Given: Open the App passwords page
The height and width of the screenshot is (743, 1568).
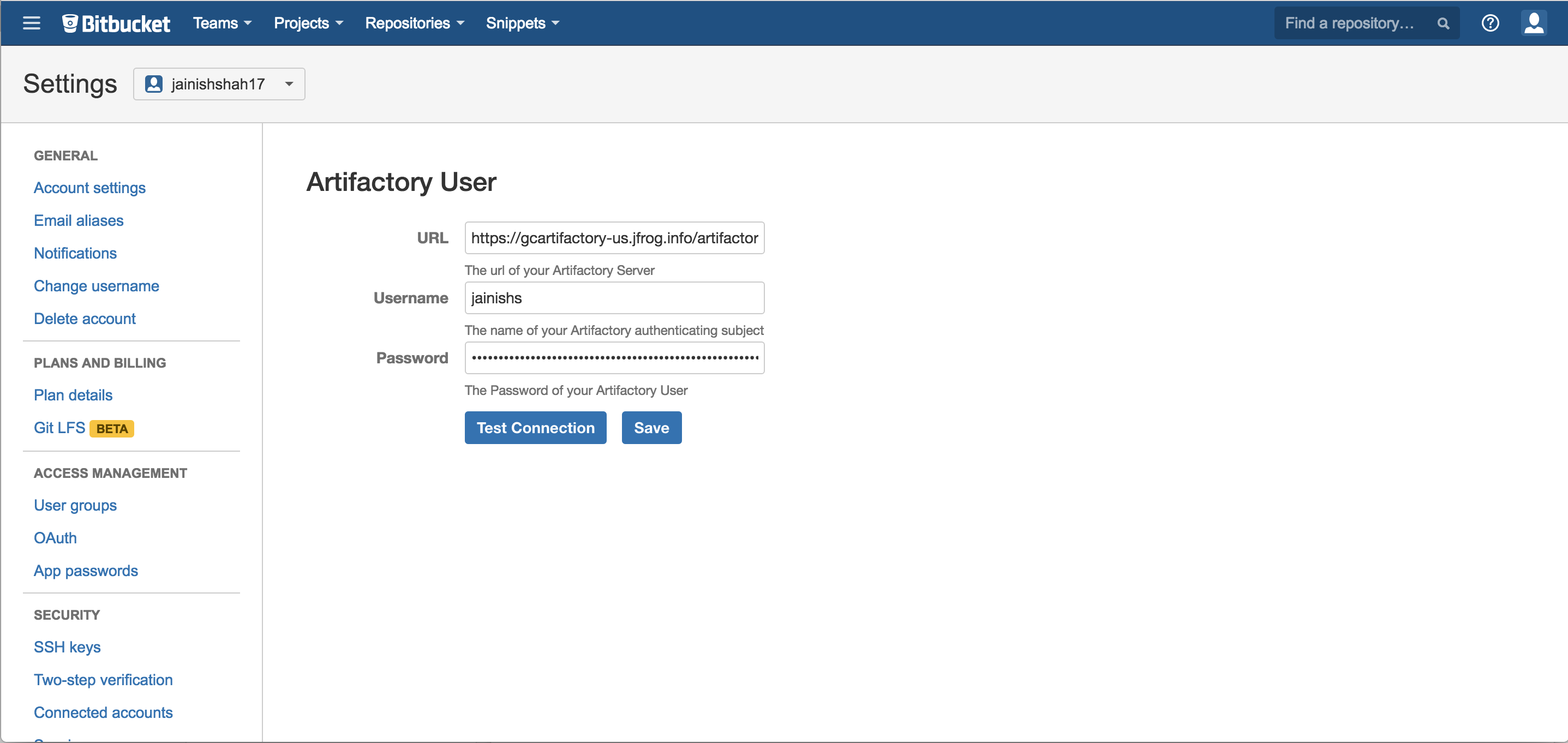Looking at the screenshot, I should [86, 571].
